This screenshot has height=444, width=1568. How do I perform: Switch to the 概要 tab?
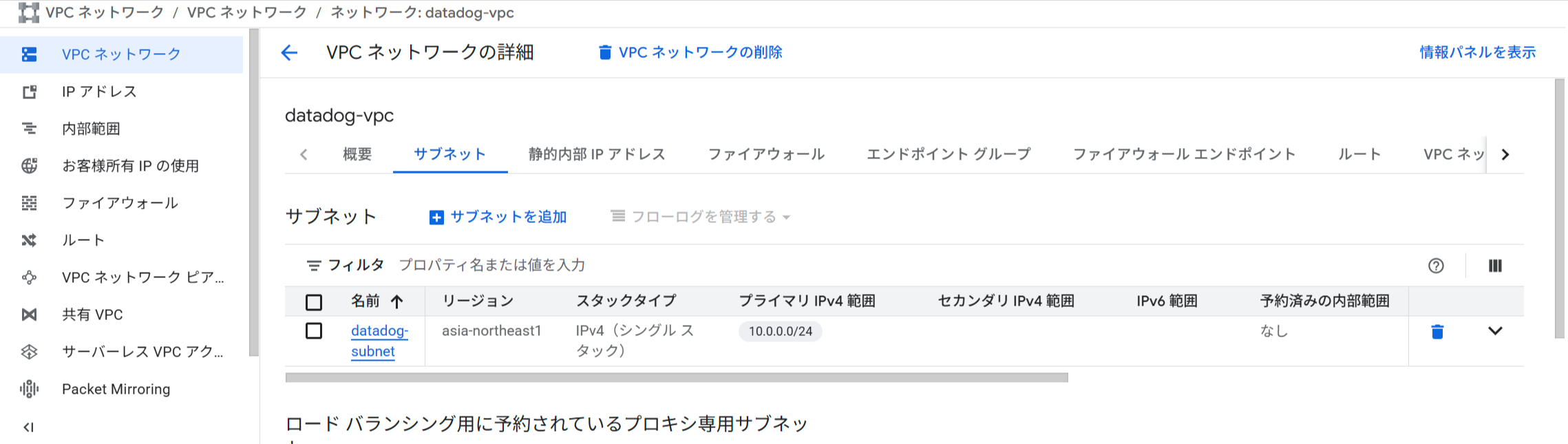[357, 154]
